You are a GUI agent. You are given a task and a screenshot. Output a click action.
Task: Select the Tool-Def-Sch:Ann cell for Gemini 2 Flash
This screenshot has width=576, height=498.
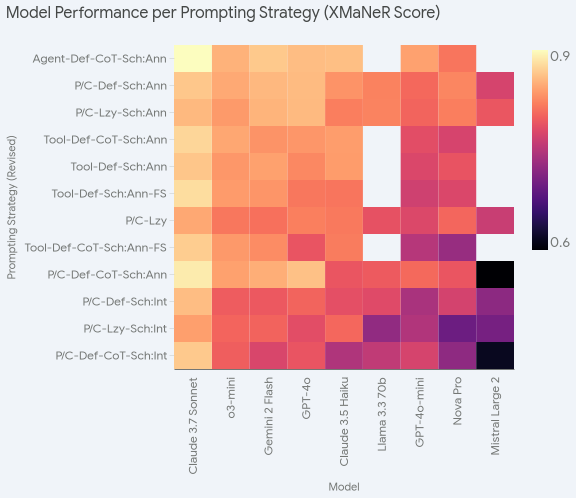[268, 166]
